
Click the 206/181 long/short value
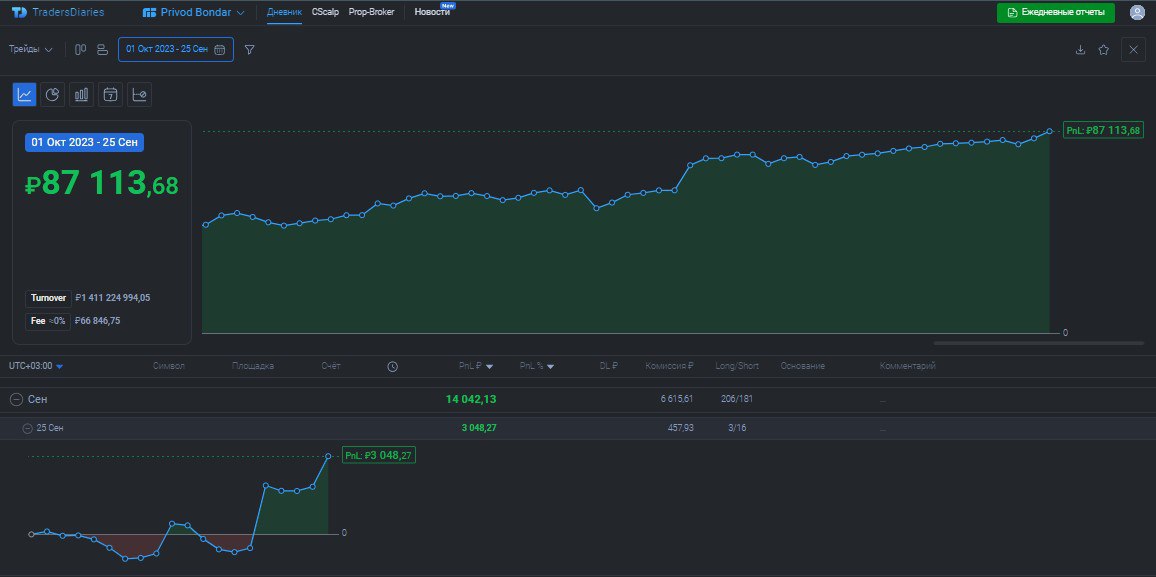(x=737, y=399)
